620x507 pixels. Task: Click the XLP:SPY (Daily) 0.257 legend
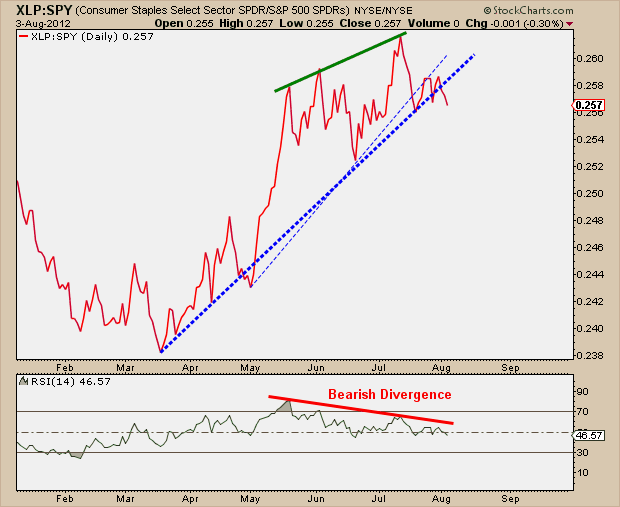point(92,36)
